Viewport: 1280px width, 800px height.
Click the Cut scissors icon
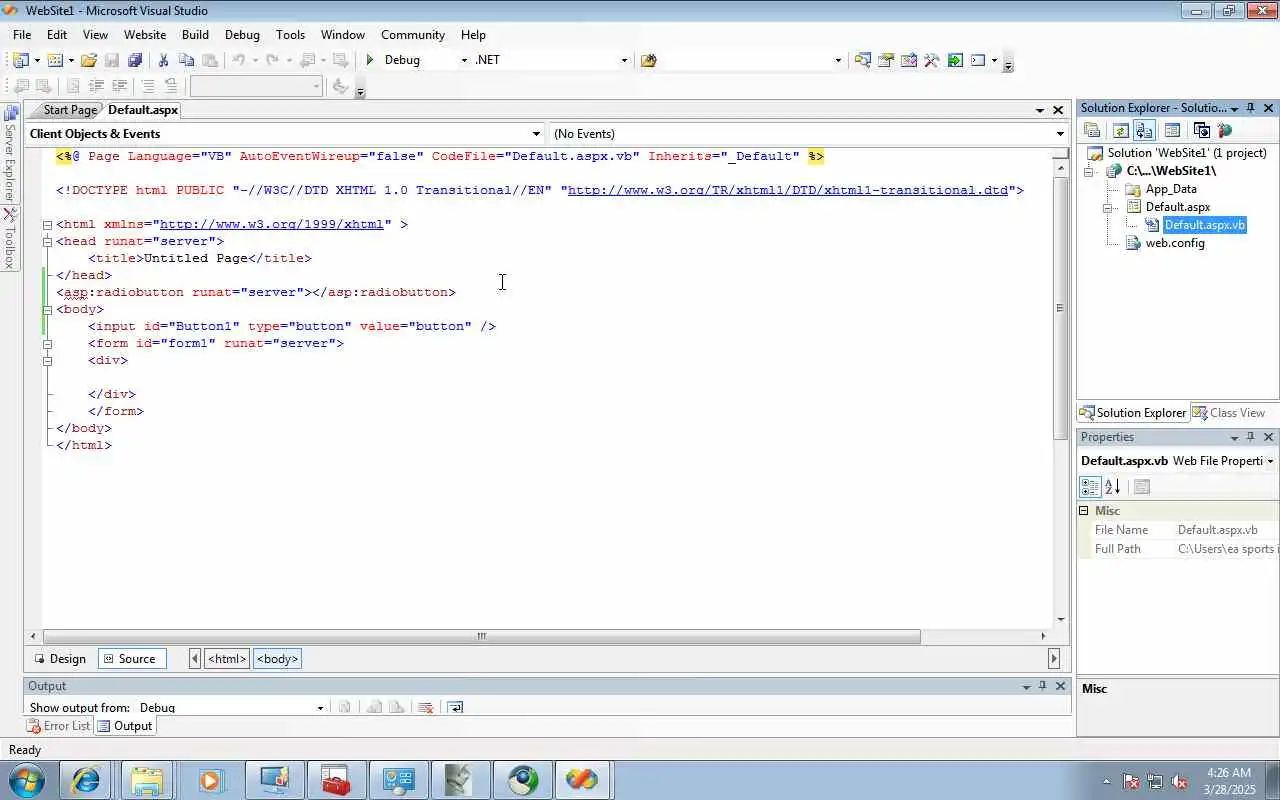(x=163, y=60)
